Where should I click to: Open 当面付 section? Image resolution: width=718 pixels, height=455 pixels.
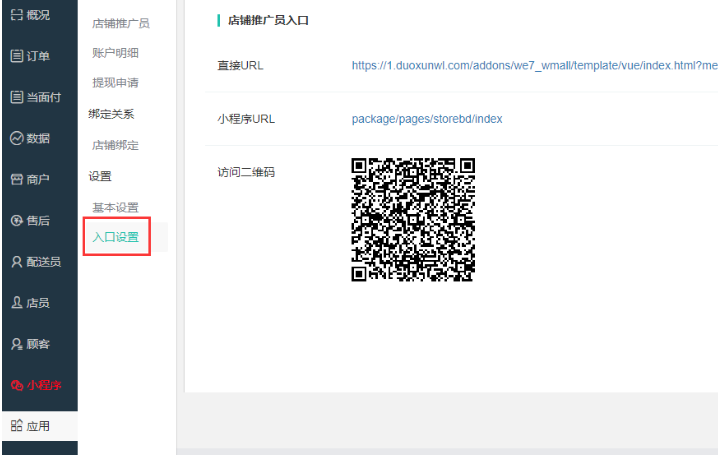[x=44, y=98]
